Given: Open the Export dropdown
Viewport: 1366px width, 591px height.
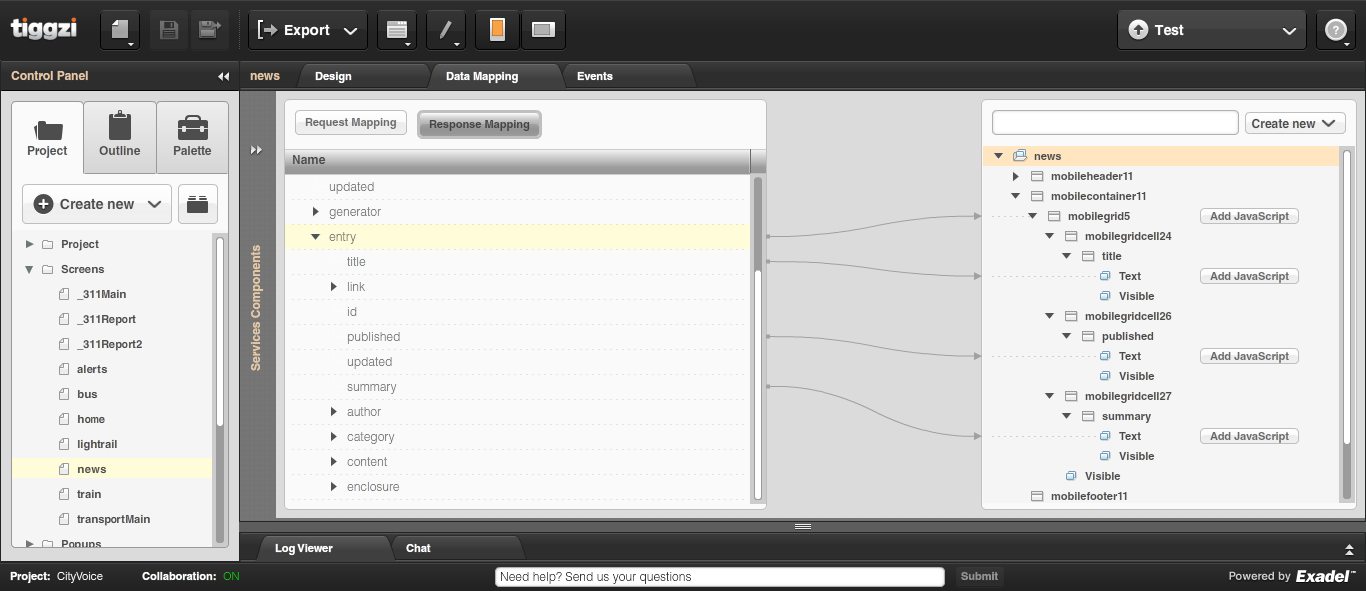Looking at the screenshot, I should click(307, 30).
